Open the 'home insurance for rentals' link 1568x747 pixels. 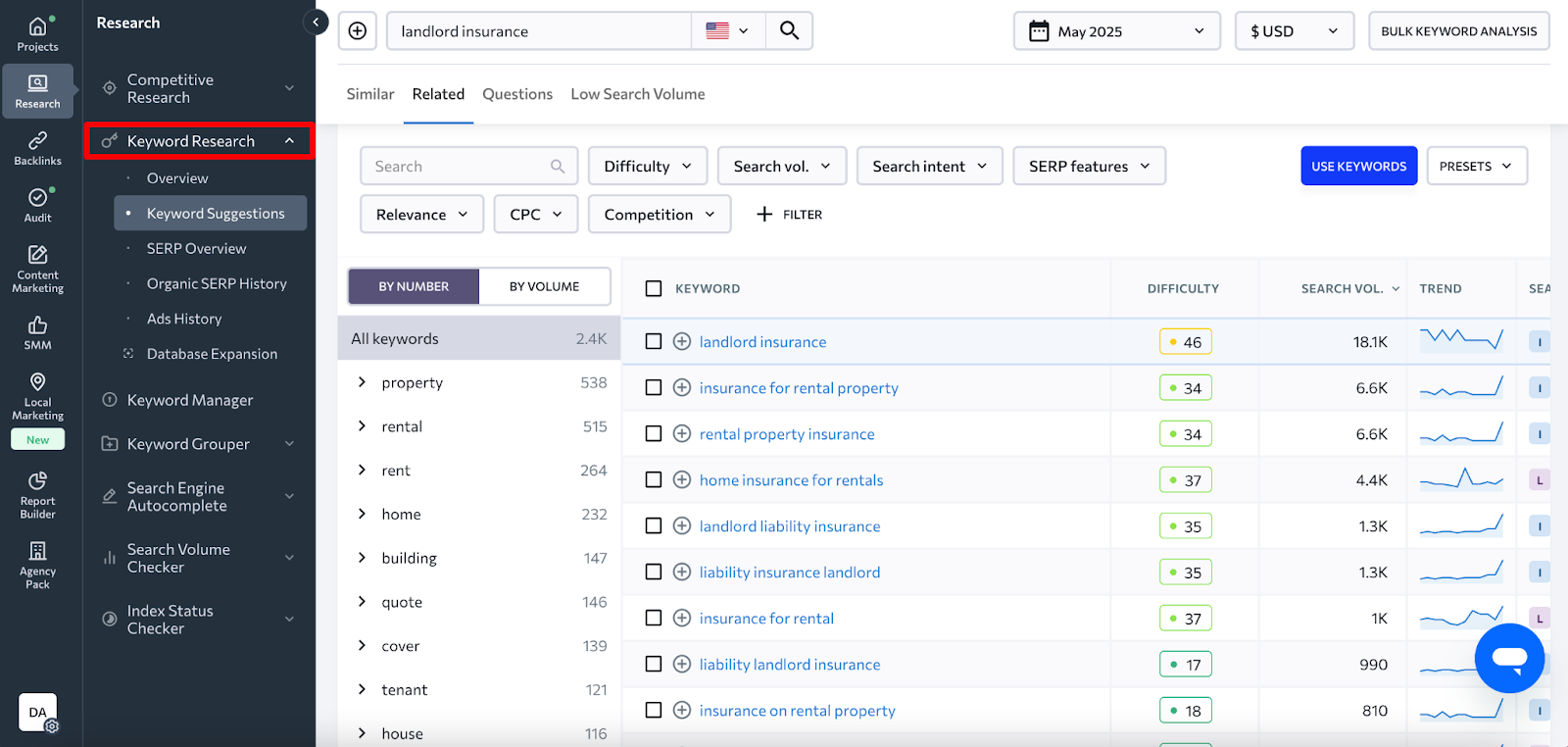click(x=791, y=480)
